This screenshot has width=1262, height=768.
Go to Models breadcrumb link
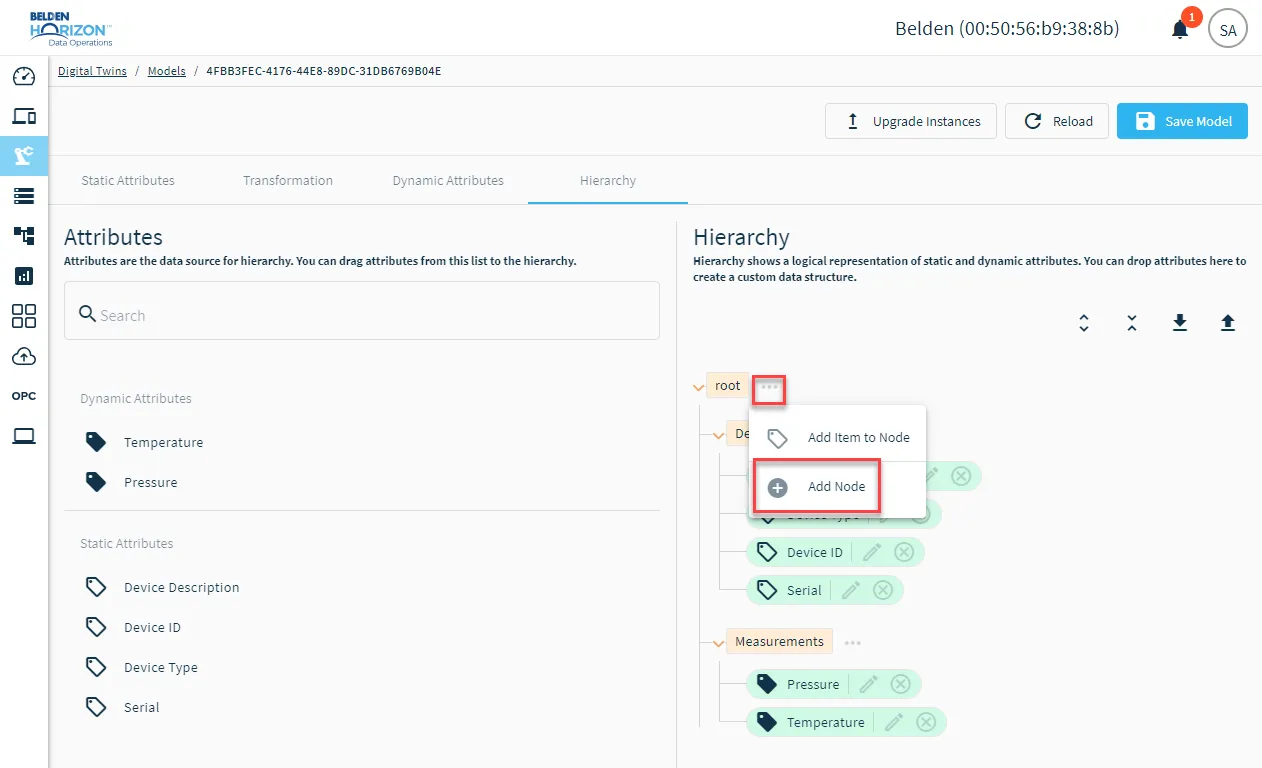167,71
